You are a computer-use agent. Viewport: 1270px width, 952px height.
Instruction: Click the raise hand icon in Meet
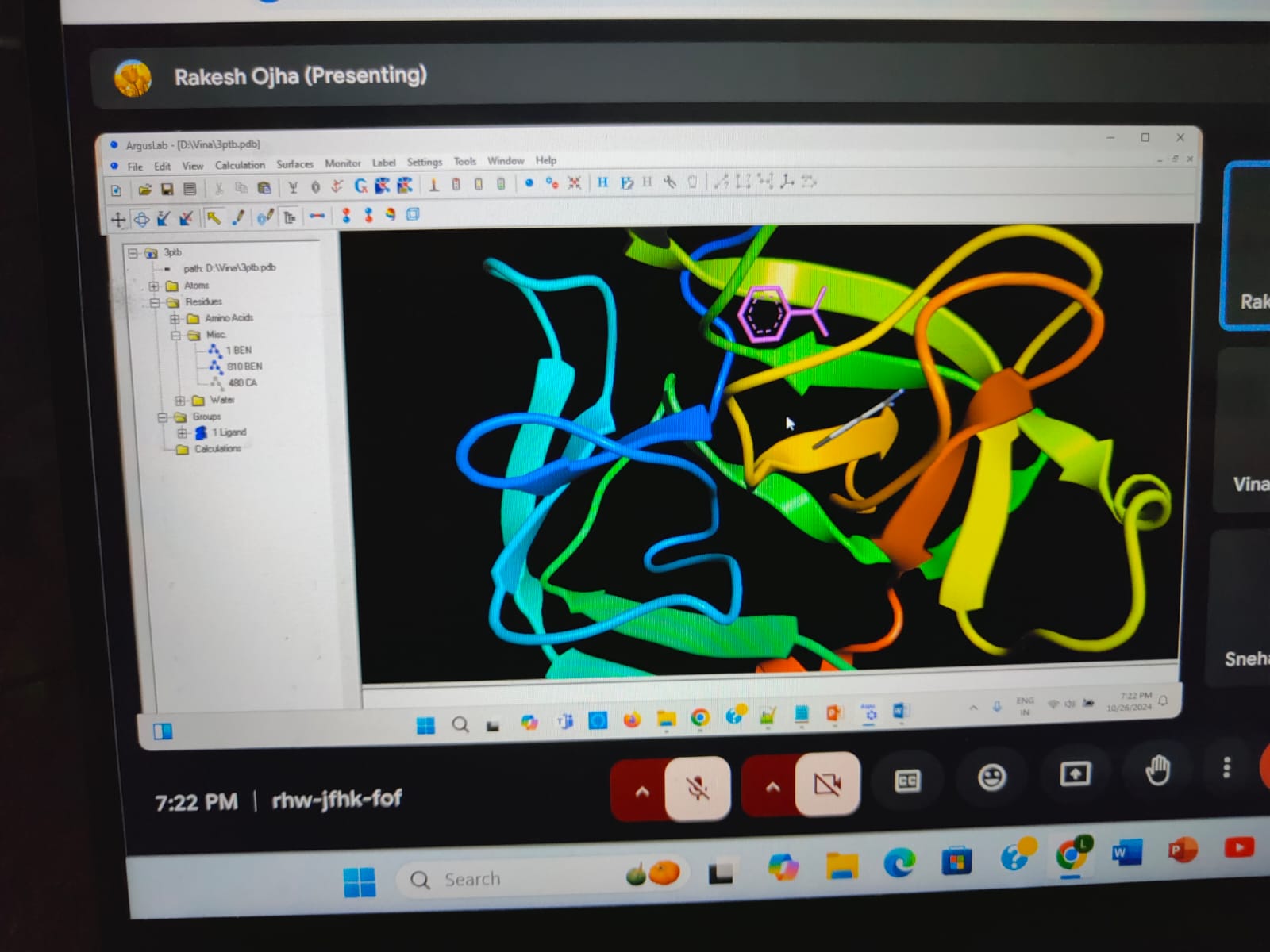click(1157, 770)
